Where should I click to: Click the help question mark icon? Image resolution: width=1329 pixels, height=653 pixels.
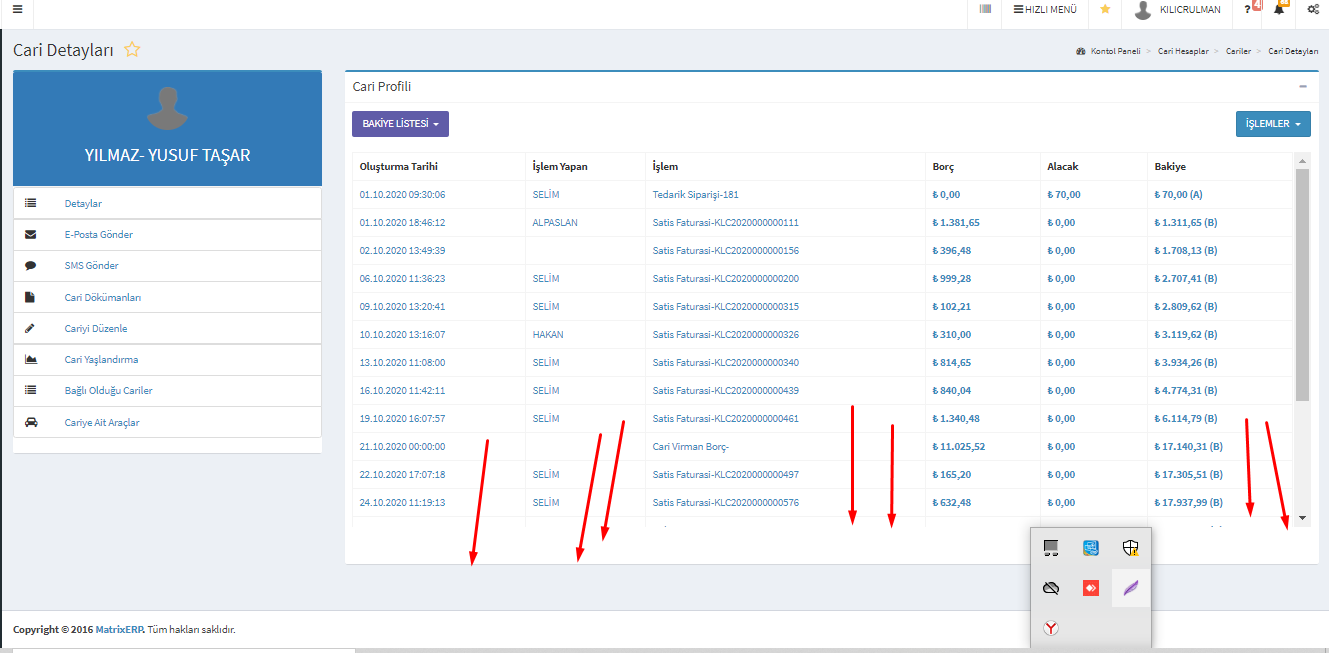pos(1248,9)
